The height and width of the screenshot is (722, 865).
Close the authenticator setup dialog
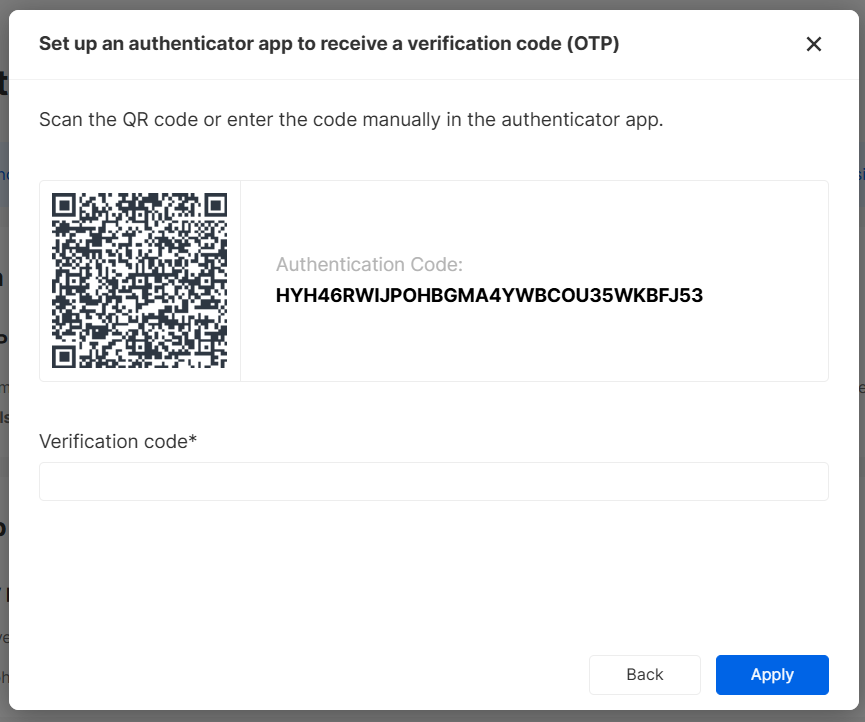(813, 44)
